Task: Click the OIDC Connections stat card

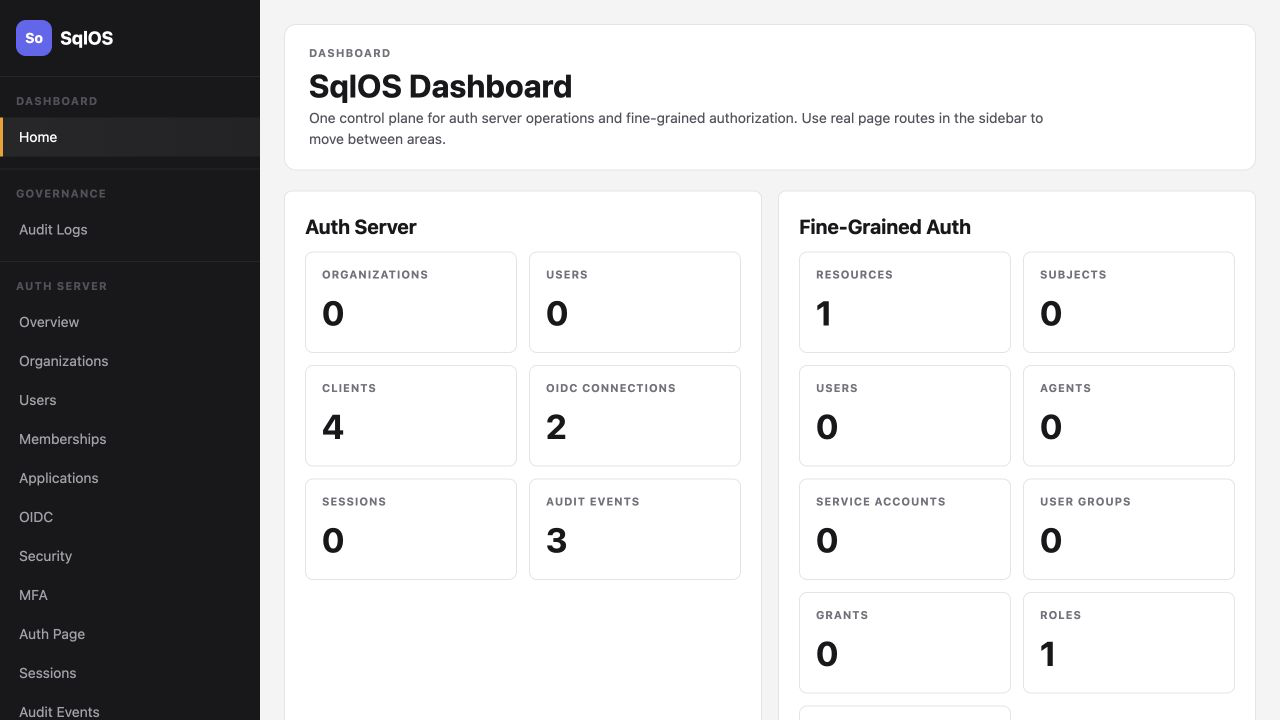Action: pyautogui.click(x=635, y=416)
